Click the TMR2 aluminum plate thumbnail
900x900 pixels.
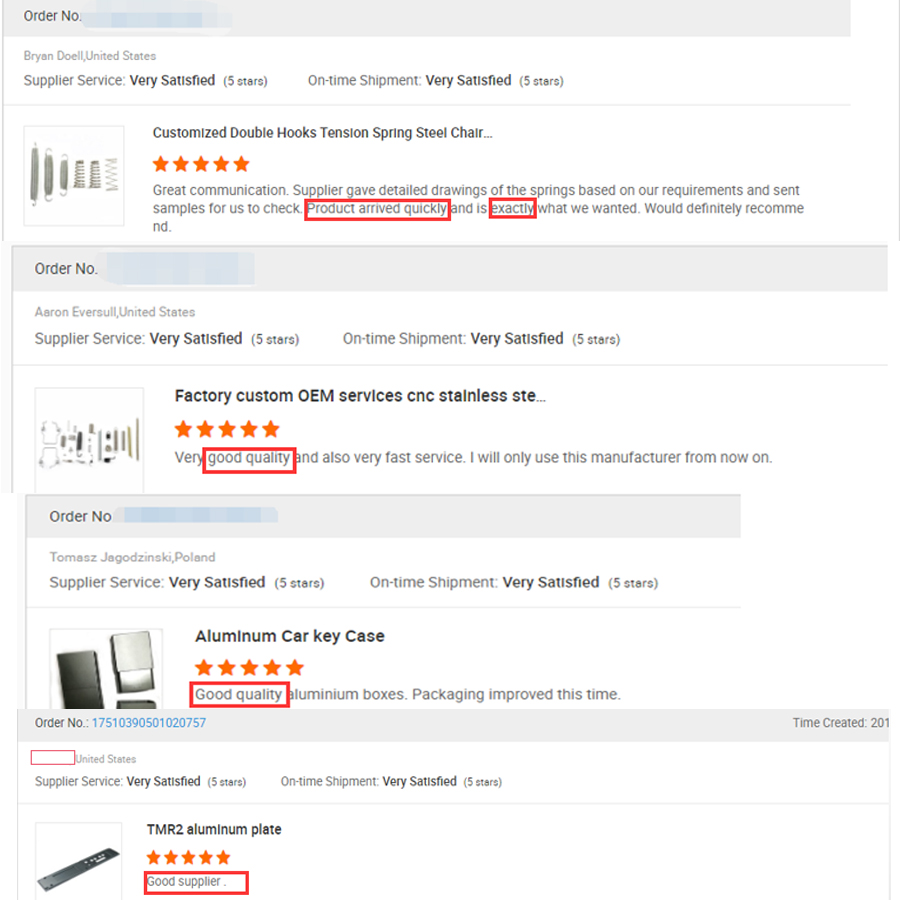[x=79, y=861]
